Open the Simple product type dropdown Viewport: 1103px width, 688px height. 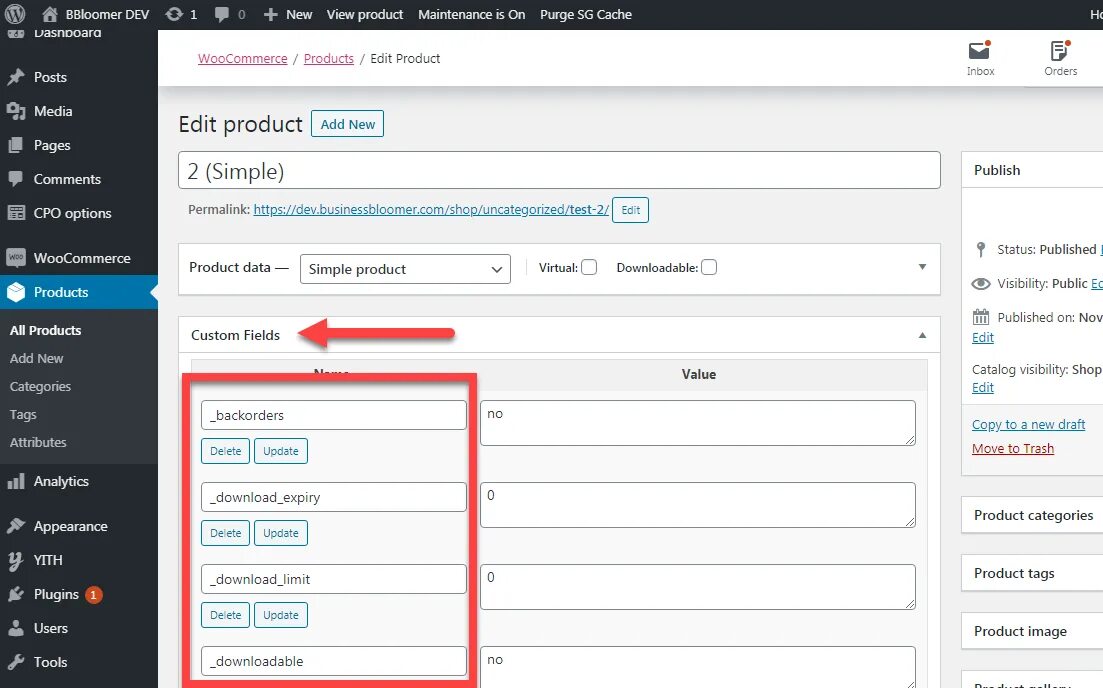405,269
